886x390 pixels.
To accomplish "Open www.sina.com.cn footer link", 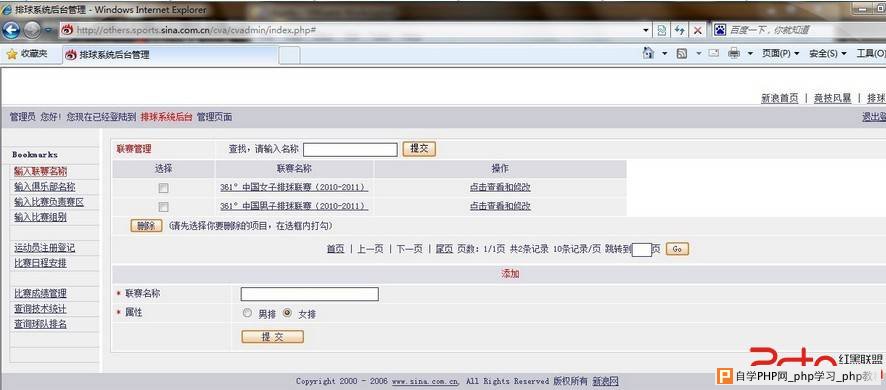I will click(425, 382).
